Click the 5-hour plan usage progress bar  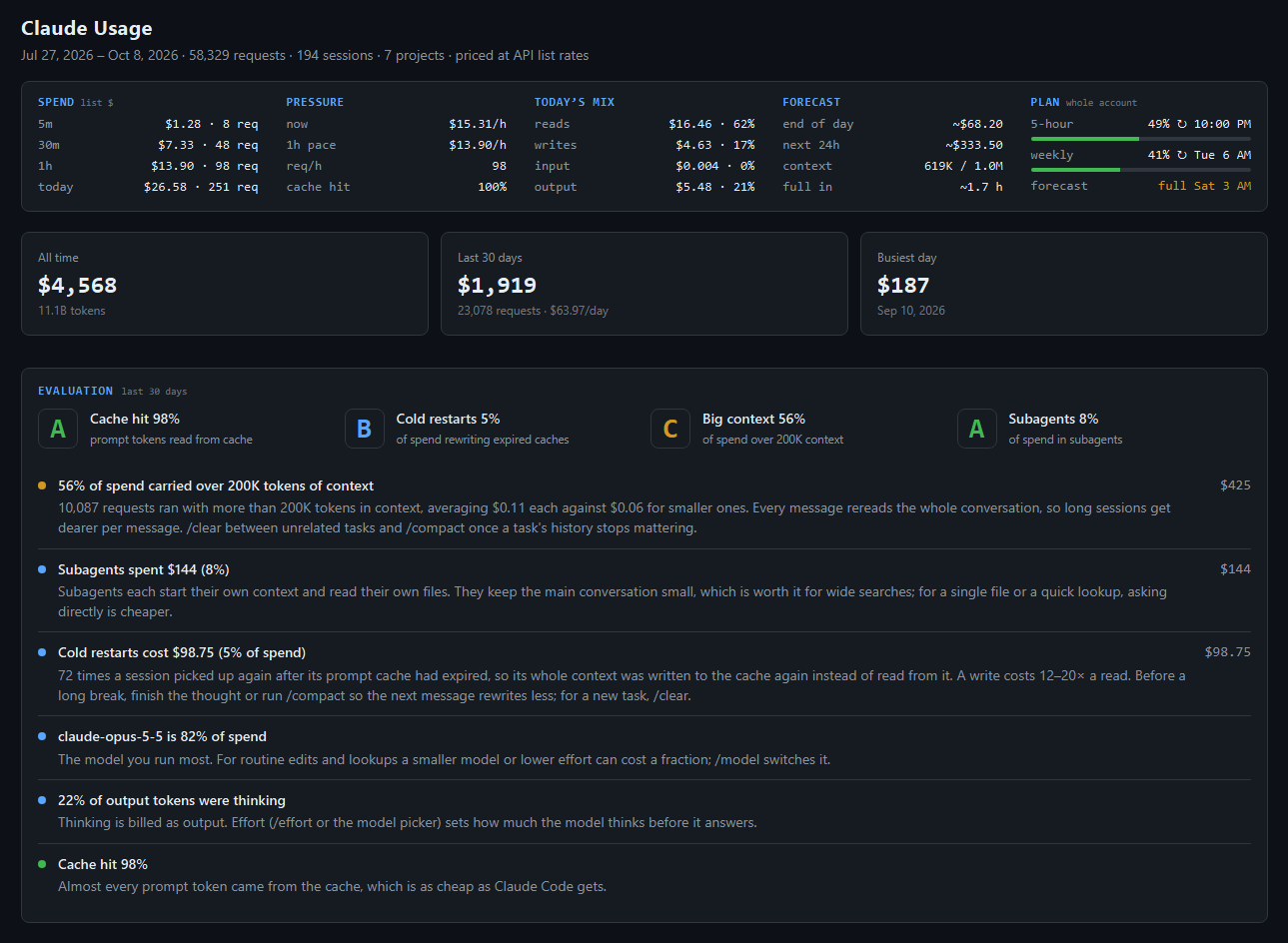[x=1140, y=139]
